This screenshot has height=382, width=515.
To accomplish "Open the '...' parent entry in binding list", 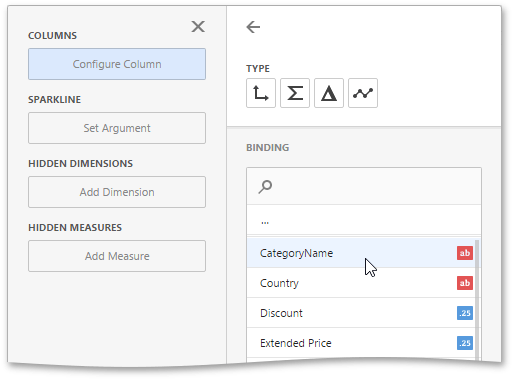I will point(364,220).
